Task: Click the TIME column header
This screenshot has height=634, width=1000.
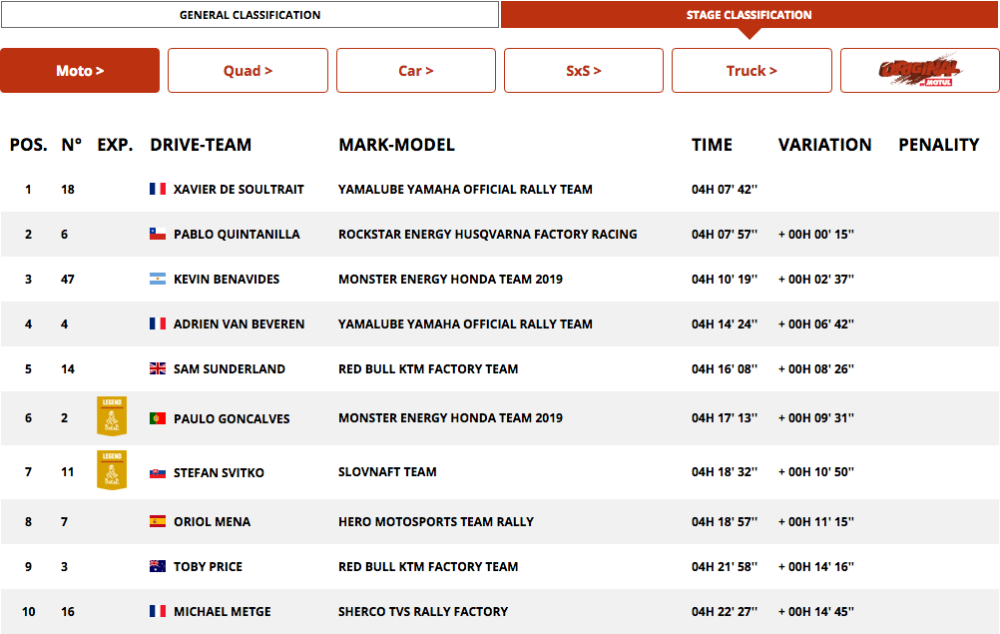Action: point(711,145)
